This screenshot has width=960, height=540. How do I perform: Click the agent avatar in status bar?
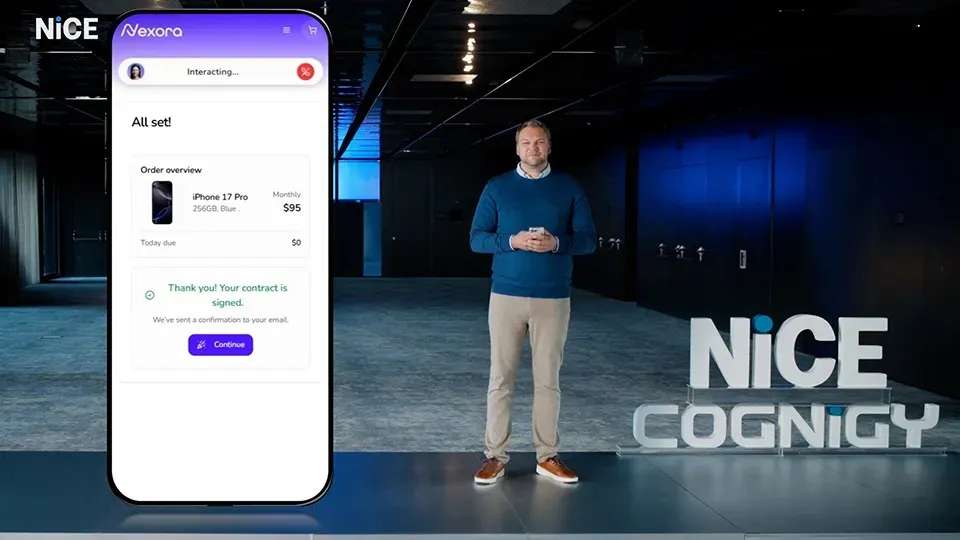point(136,71)
